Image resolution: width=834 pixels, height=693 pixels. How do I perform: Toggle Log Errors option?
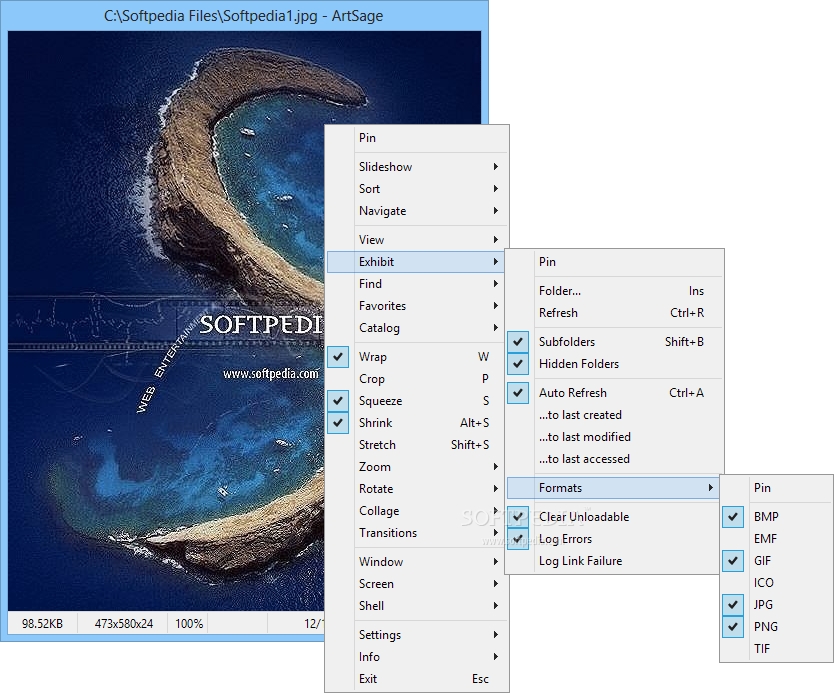612,539
